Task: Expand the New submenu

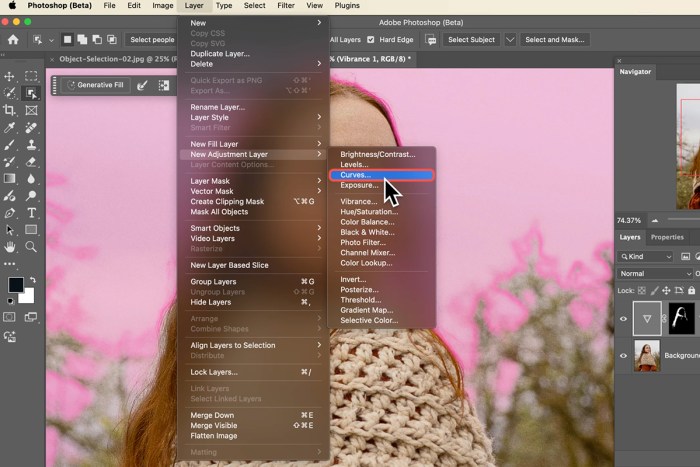Action: point(255,23)
